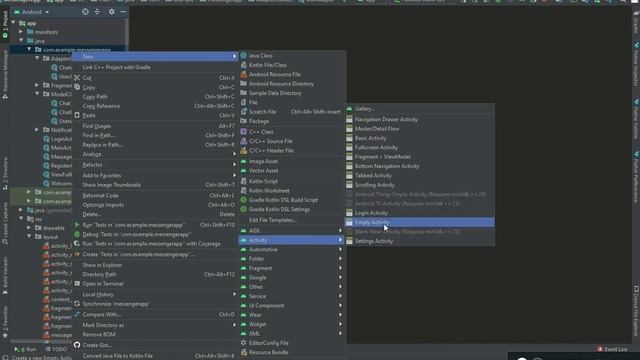Click the Sample Data Directory icon
The height and width of the screenshot is (360, 640).
coord(244,93)
